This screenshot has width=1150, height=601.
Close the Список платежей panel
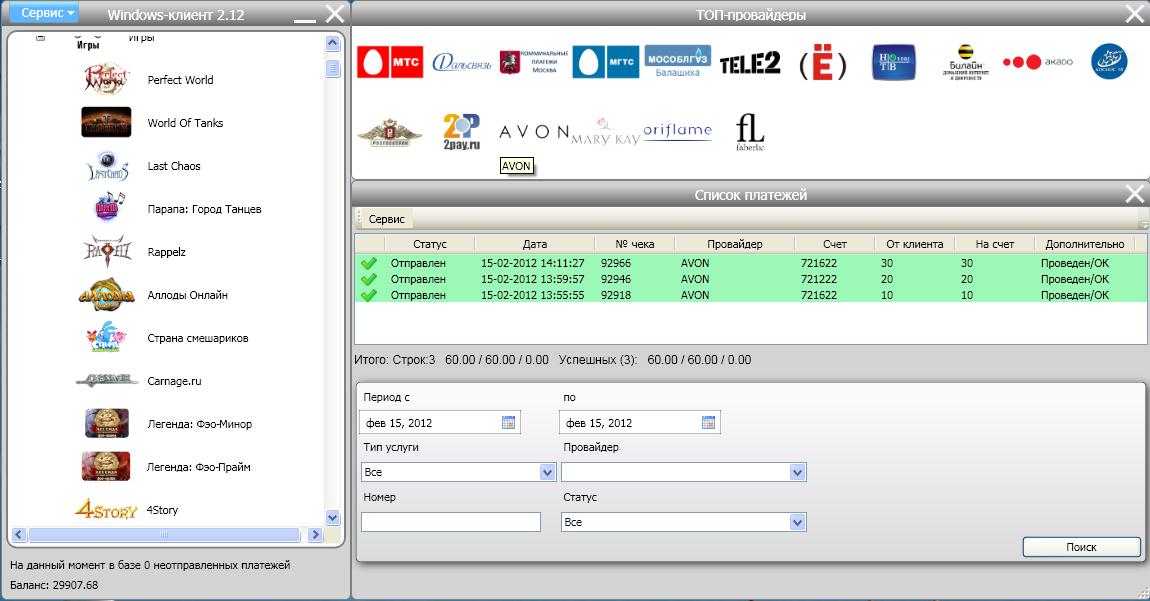[1135, 194]
